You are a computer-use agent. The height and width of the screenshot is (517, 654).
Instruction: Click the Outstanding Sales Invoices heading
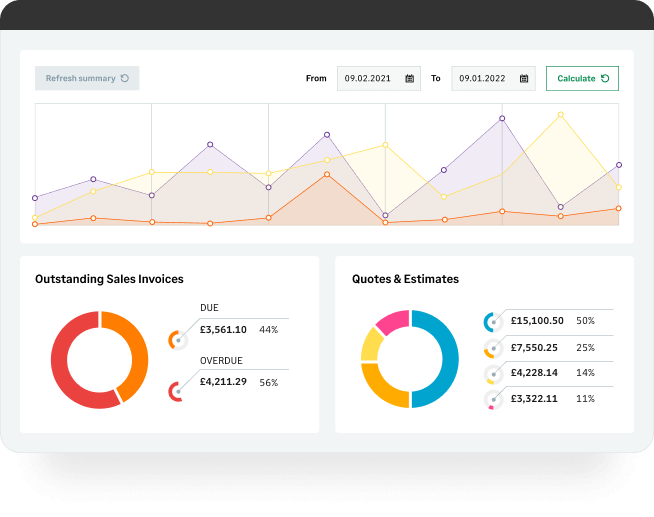pyautogui.click(x=109, y=279)
